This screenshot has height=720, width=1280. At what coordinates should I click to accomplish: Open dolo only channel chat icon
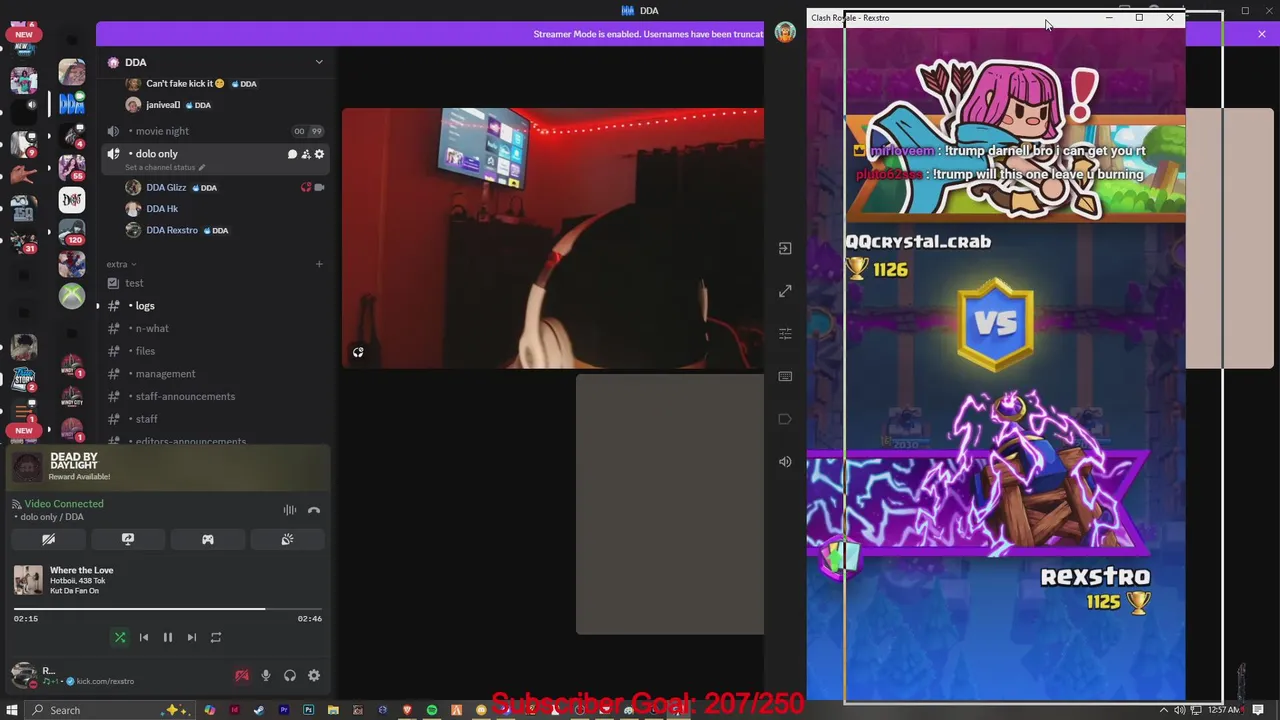coord(292,154)
